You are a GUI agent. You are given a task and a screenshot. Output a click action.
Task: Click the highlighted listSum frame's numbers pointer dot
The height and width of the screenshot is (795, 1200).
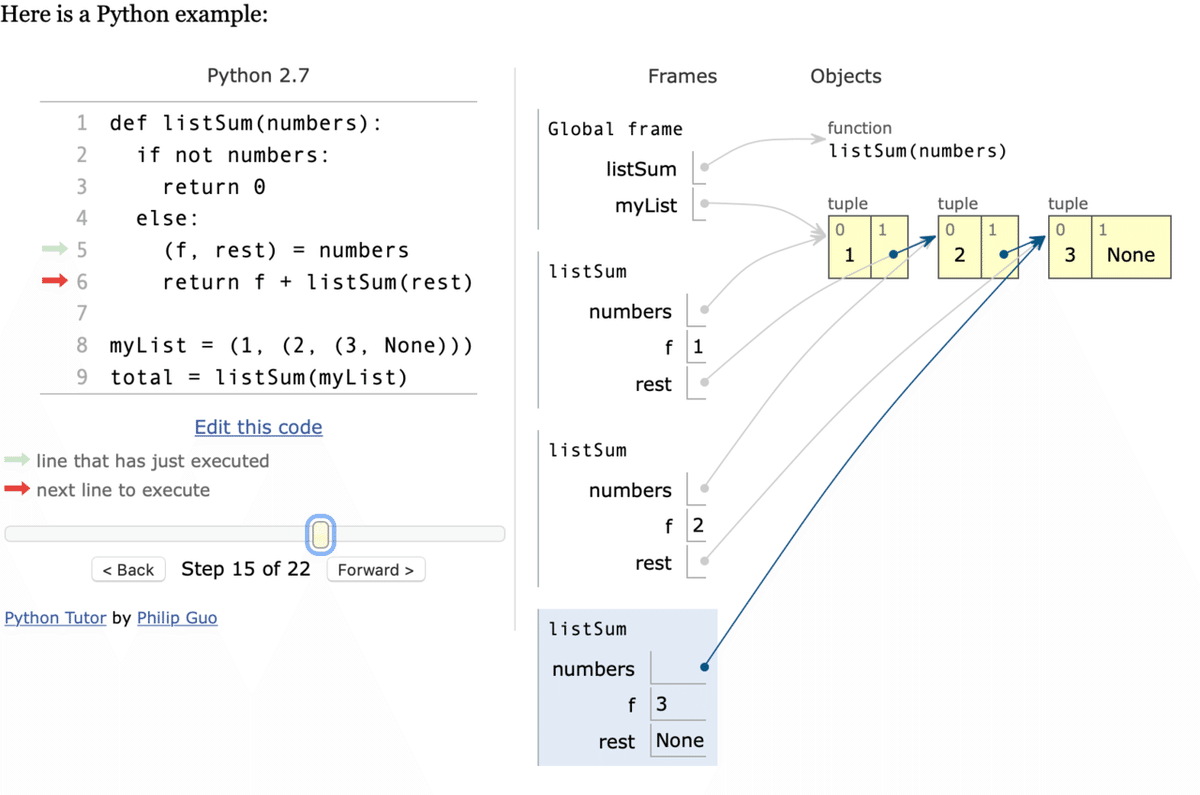pyautogui.click(x=705, y=666)
